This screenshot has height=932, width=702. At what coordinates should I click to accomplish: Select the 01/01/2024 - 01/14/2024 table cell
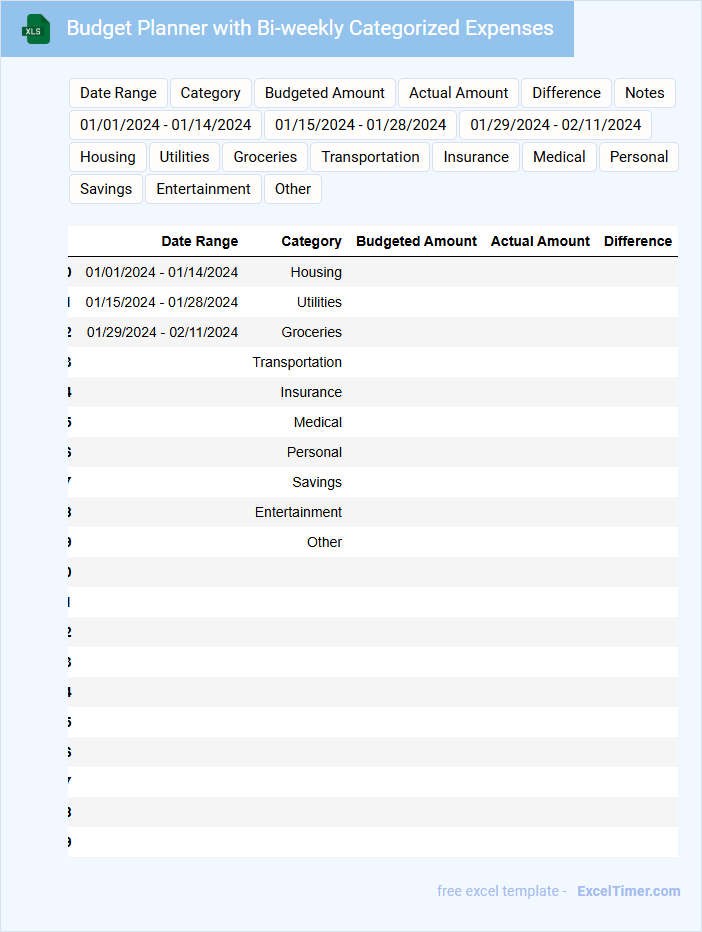[x=161, y=272]
